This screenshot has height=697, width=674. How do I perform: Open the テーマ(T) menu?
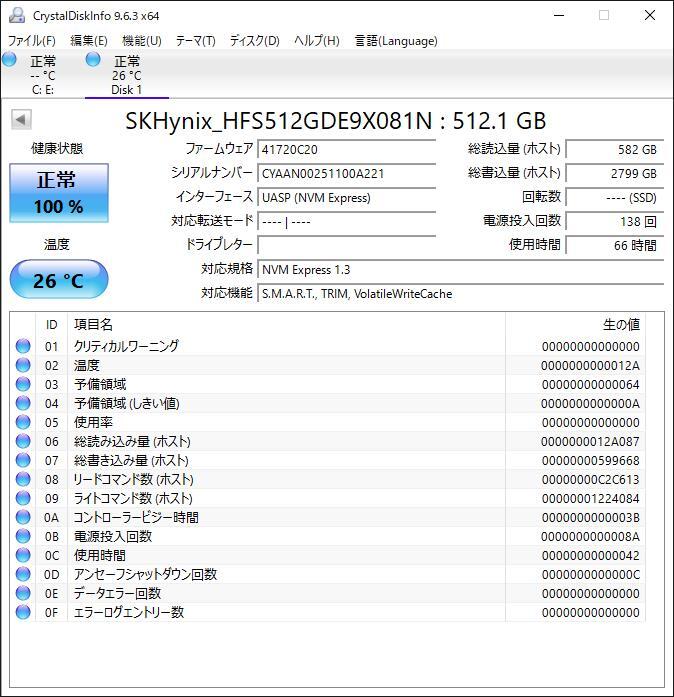click(195, 41)
